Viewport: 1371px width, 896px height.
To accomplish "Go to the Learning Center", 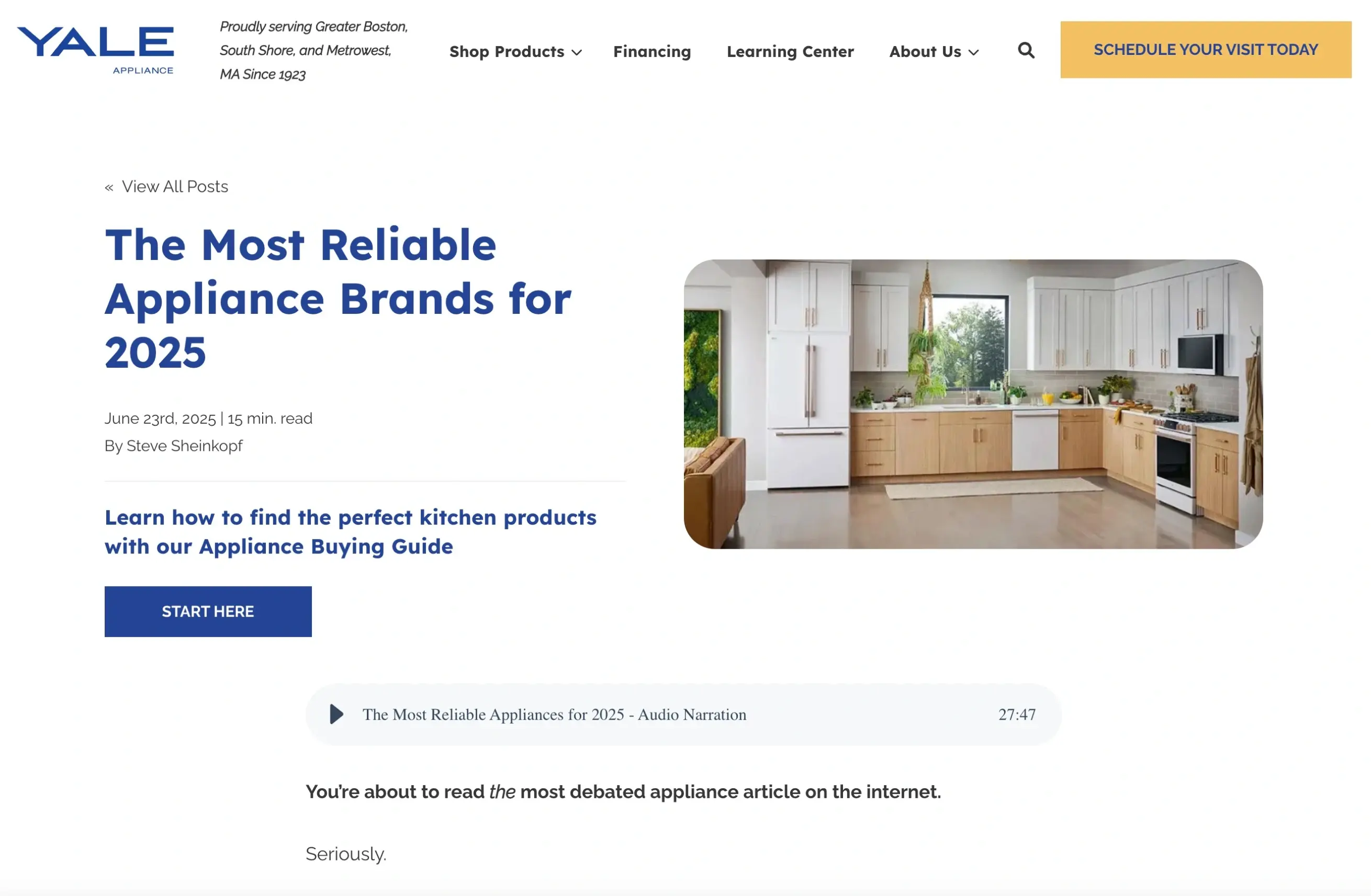I will [790, 52].
